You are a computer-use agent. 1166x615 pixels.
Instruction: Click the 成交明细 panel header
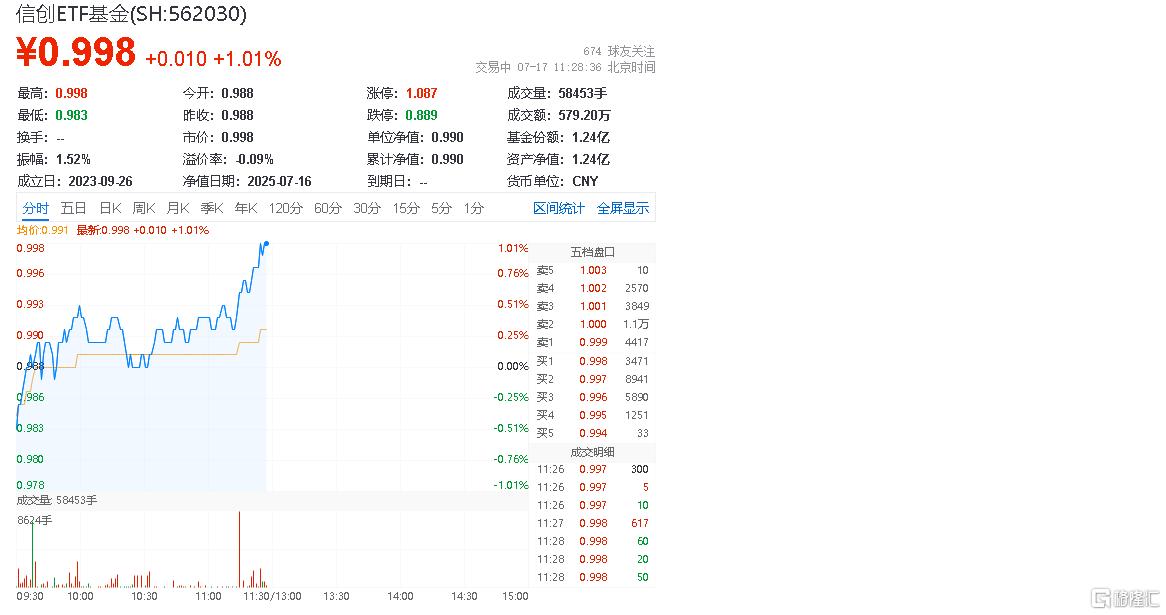593,452
